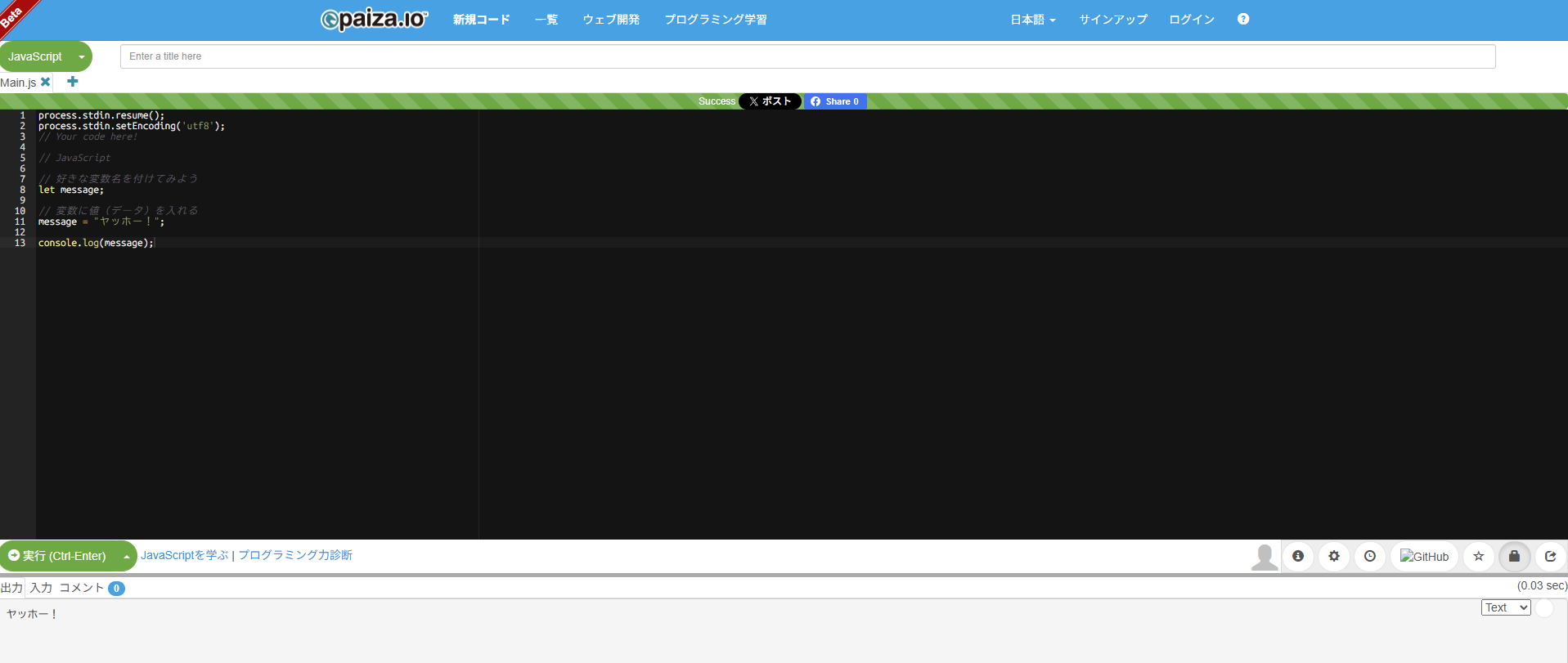Click the Beta ribbon corner
Screen dimensions: 1568x663
[15, 15]
